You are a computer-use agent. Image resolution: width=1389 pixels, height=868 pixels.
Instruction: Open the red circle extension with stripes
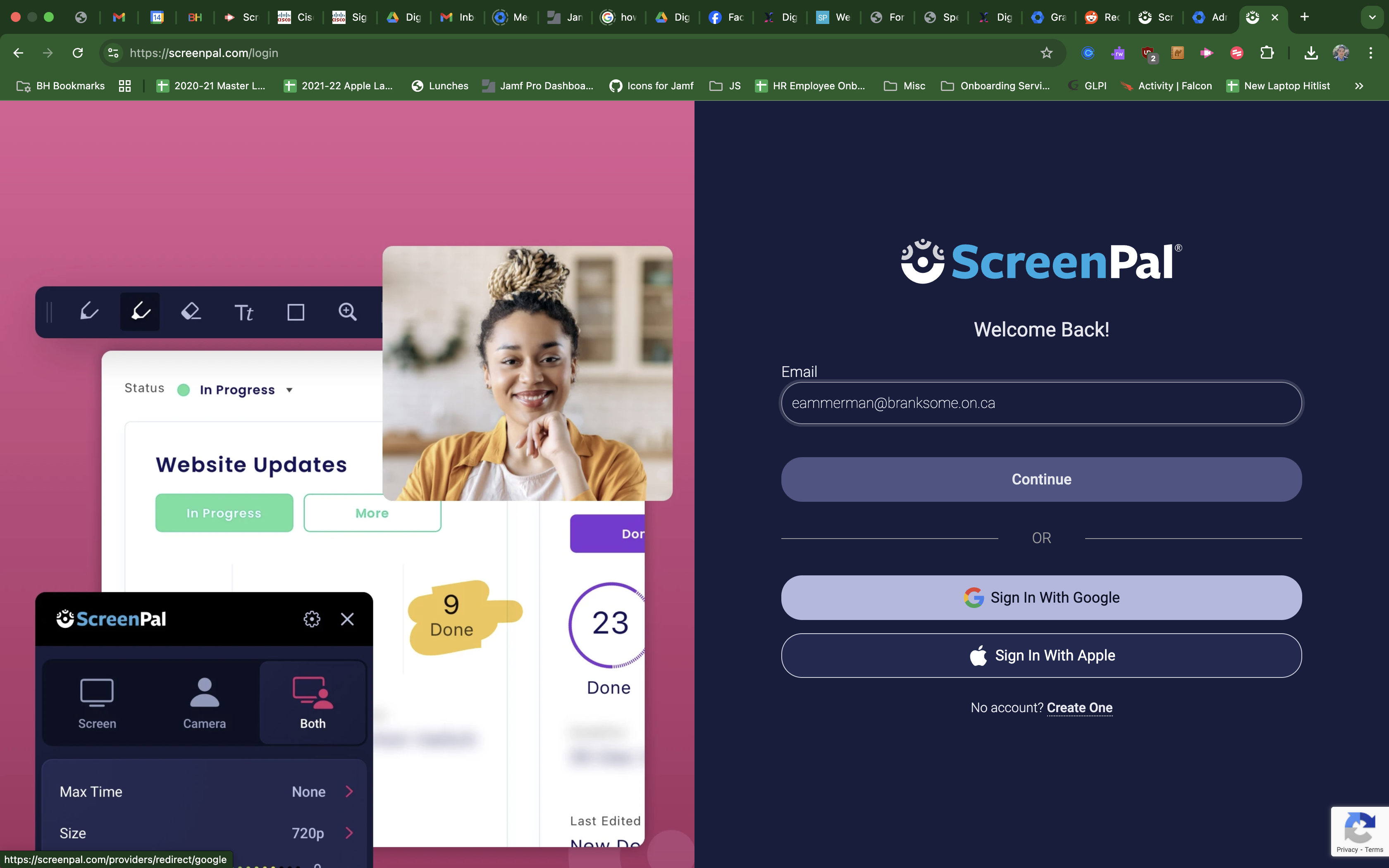[1236, 53]
